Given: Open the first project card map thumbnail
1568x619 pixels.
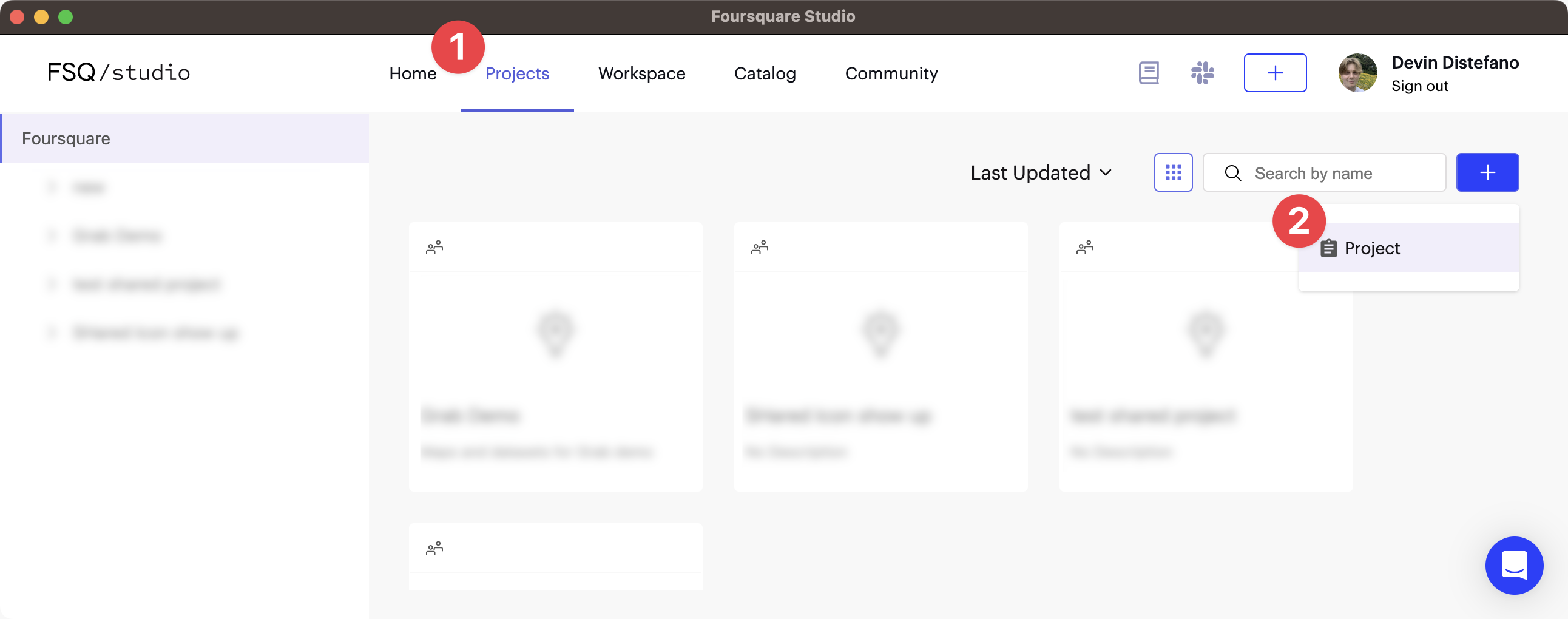Looking at the screenshot, I should [x=555, y=334].
